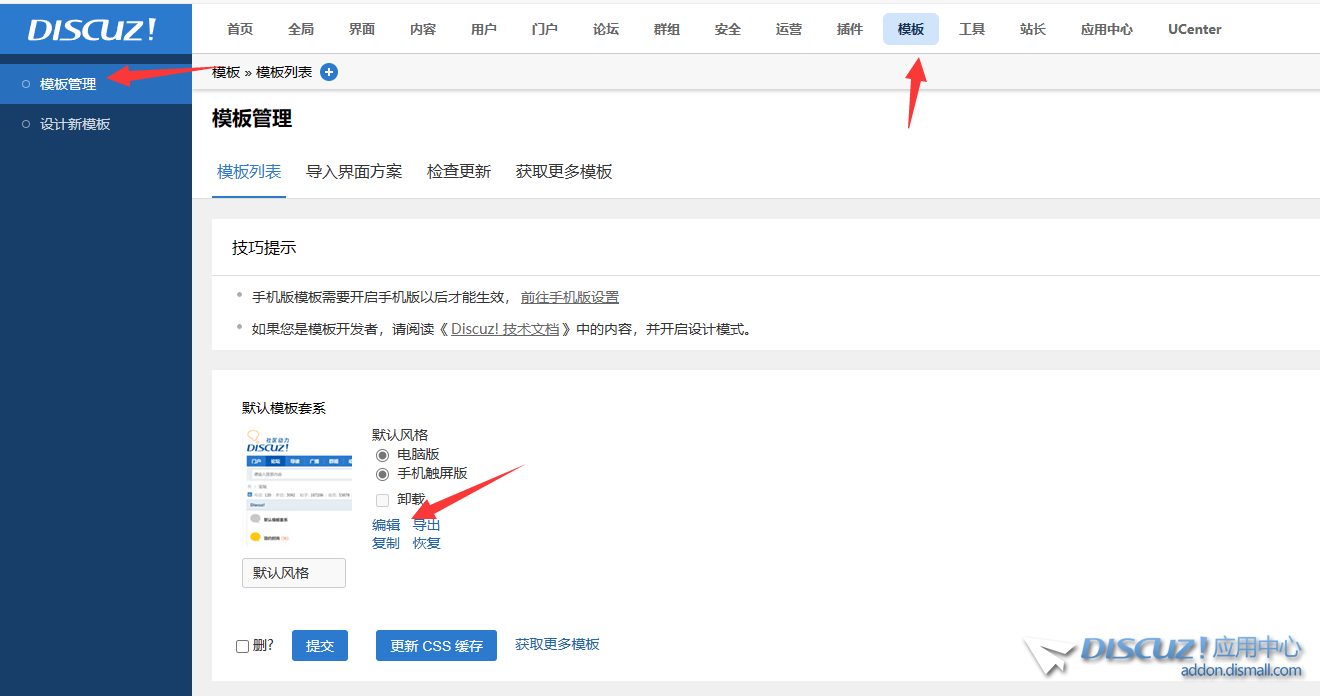Viewport: 1320px width, 696px height.
Task: Follow the 前往手机版设置 link
Action: [570, 297]
